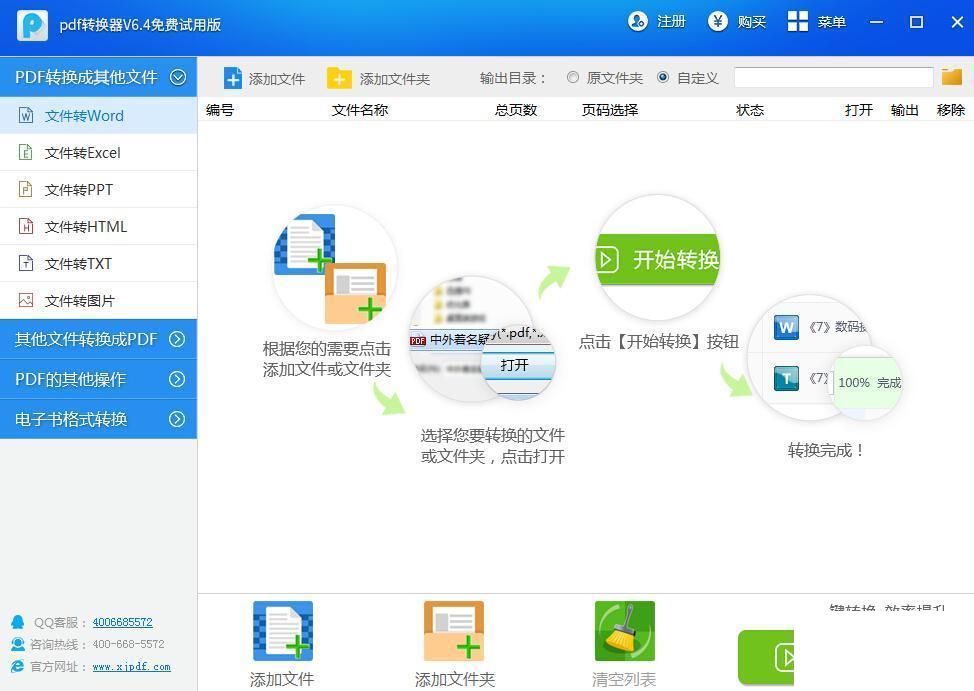
Task: Select 文件转PPT in the sidebar
Action: point(99,189)
